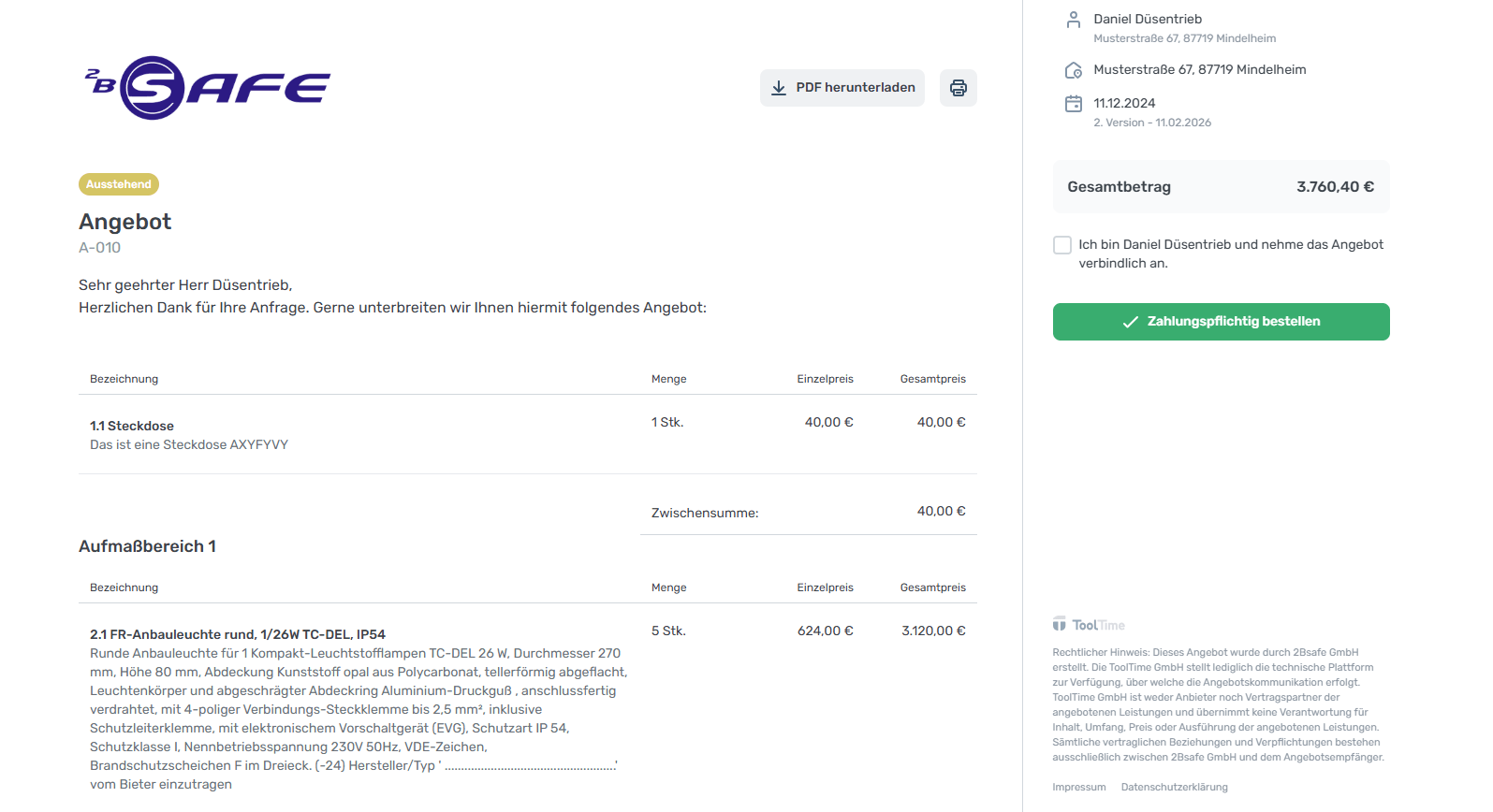Click the Gesamtbetrag total amount box
The image size is (1493, 812).
coord(1221,187)
